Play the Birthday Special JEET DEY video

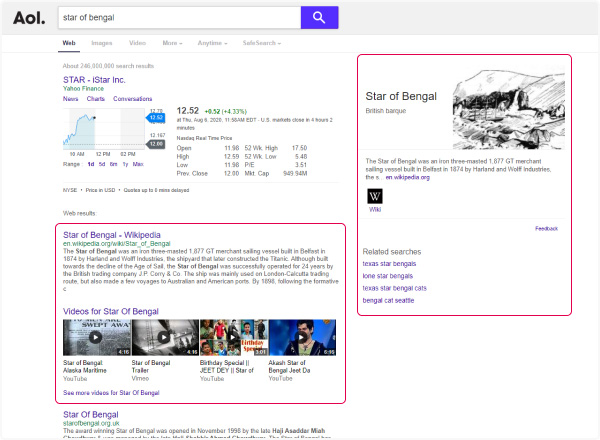[233, 337]
